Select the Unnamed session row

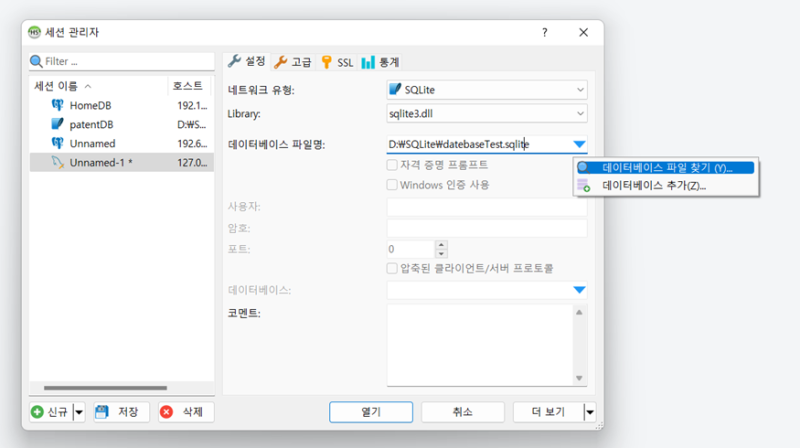point(121,143)
